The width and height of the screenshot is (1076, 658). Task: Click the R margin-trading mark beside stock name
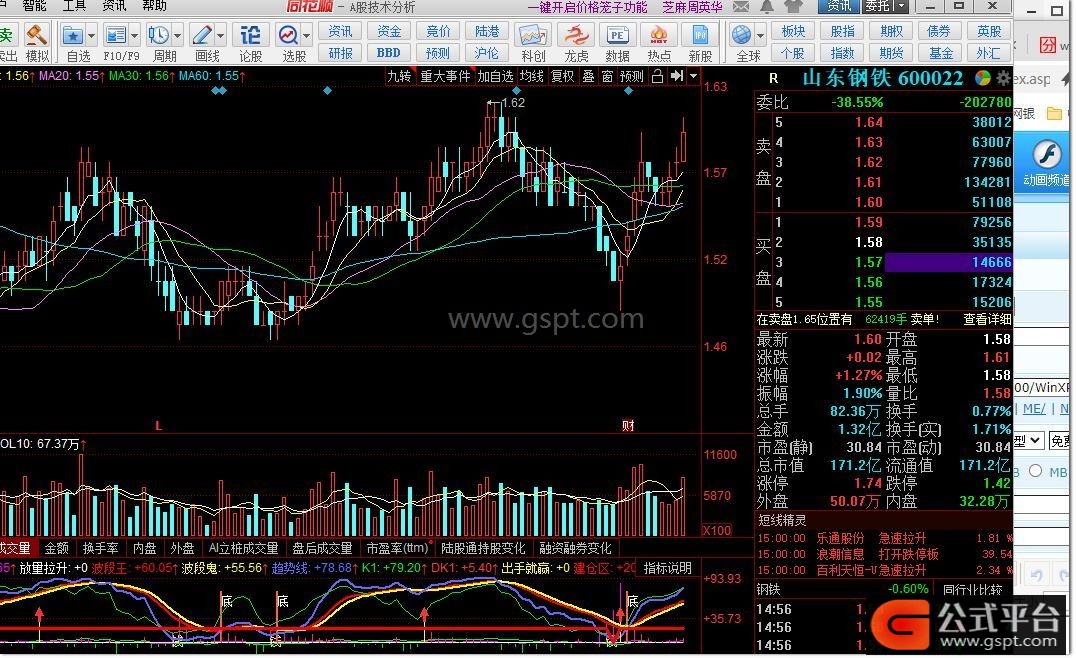click(x=773, y=79)
